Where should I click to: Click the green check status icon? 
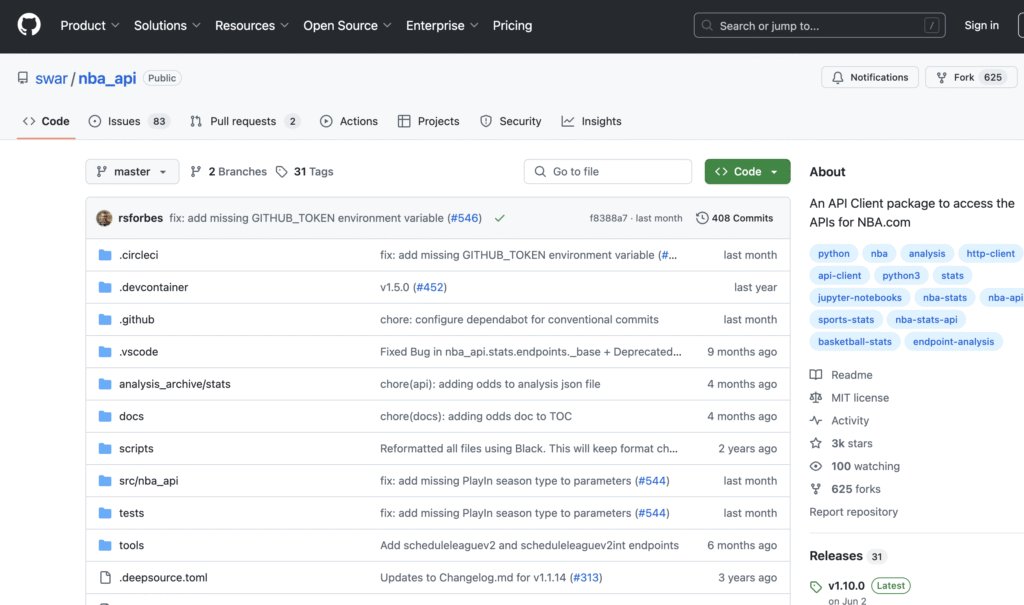pyautogui.click(x=500, y=218)
